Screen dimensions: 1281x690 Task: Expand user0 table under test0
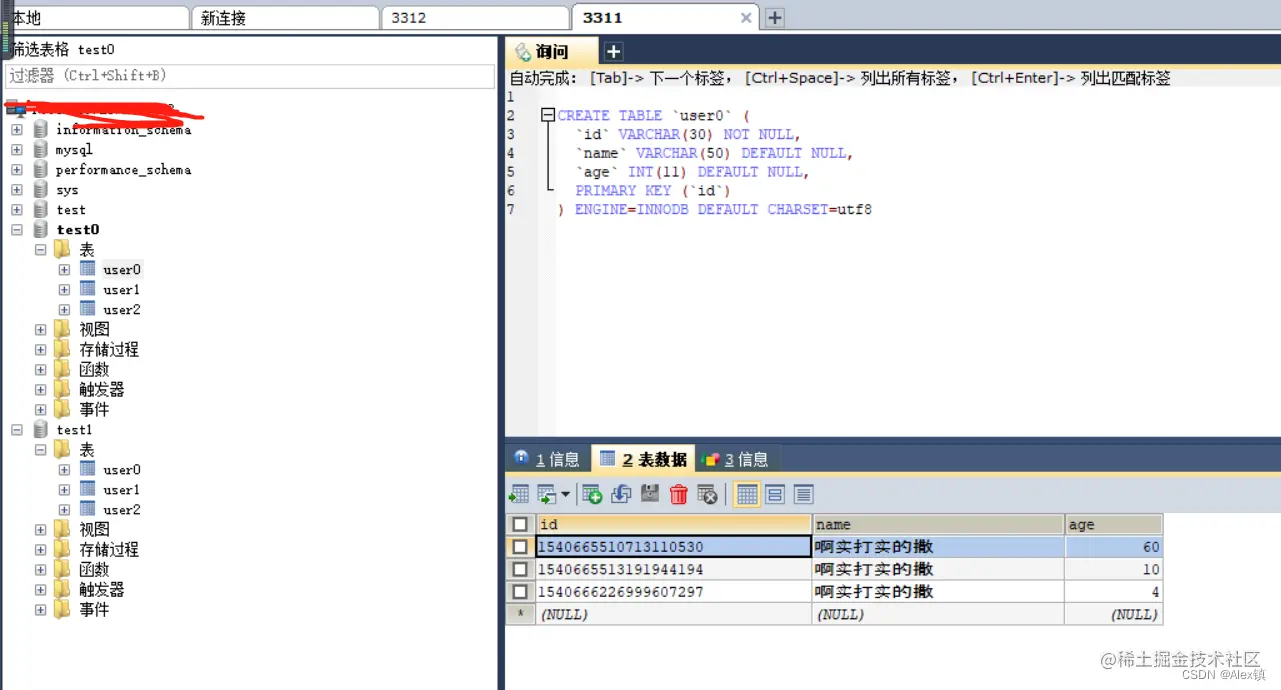[x=65, y=269]
